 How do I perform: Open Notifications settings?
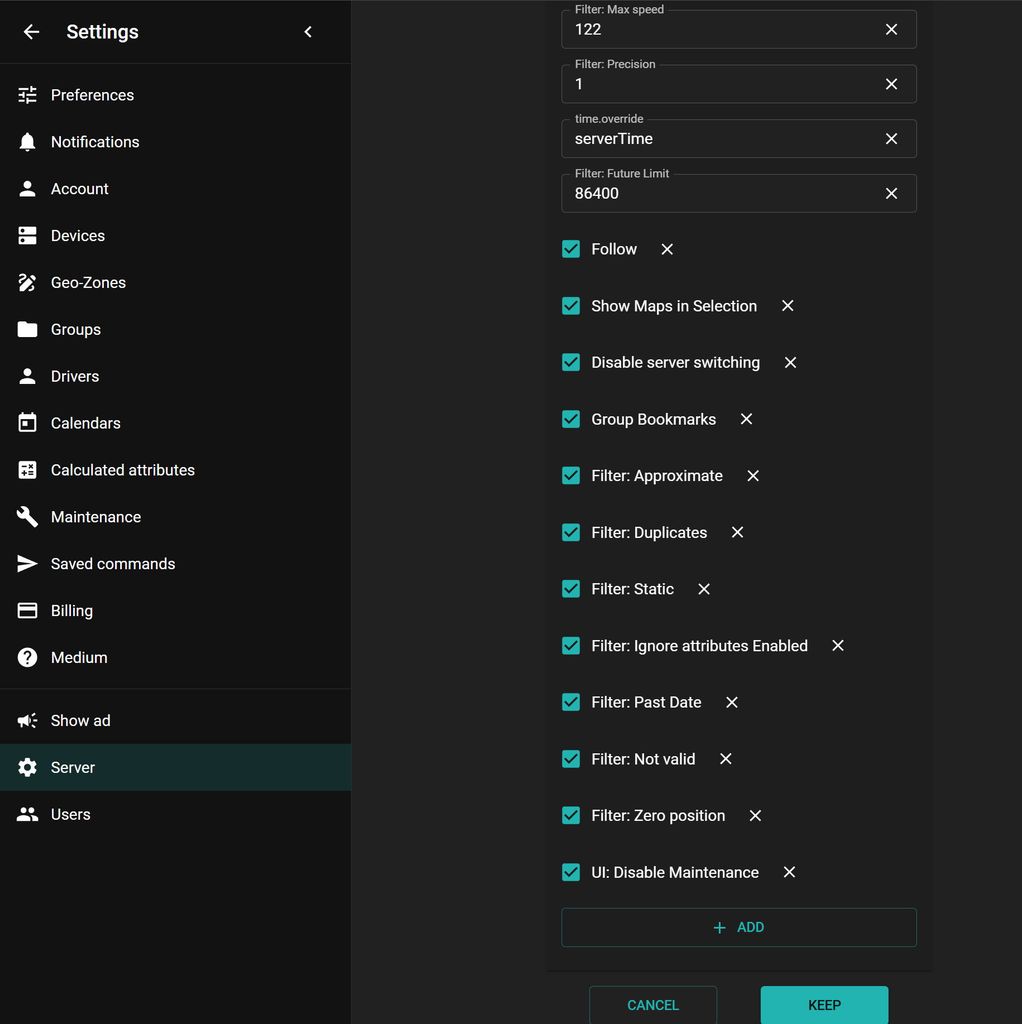pyautogui.click(x=175, y=142)
